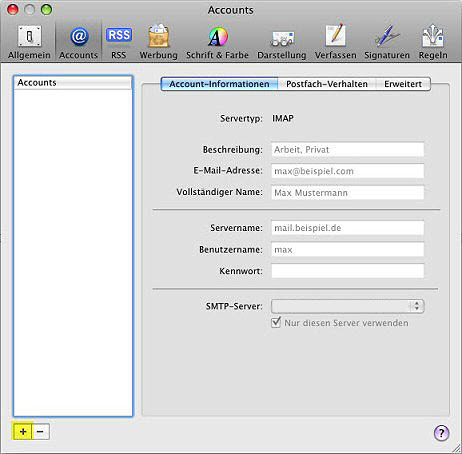This screenshot has height=454, width=462.
Task: Open the Signaturen preferences pane
Action: pyautogui.click(x=387, y=41)
